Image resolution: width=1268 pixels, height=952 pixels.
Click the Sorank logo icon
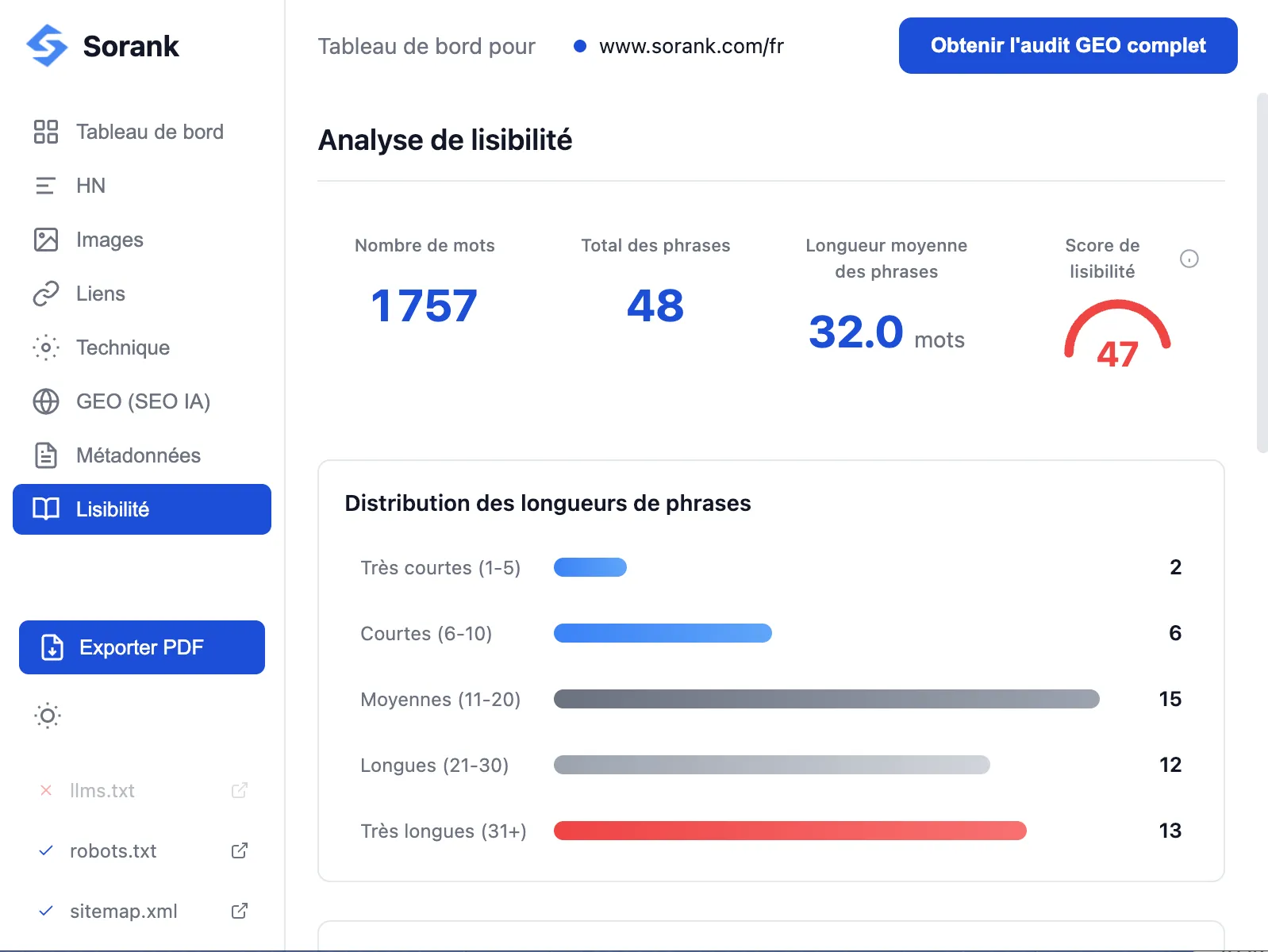pos(47,45)
